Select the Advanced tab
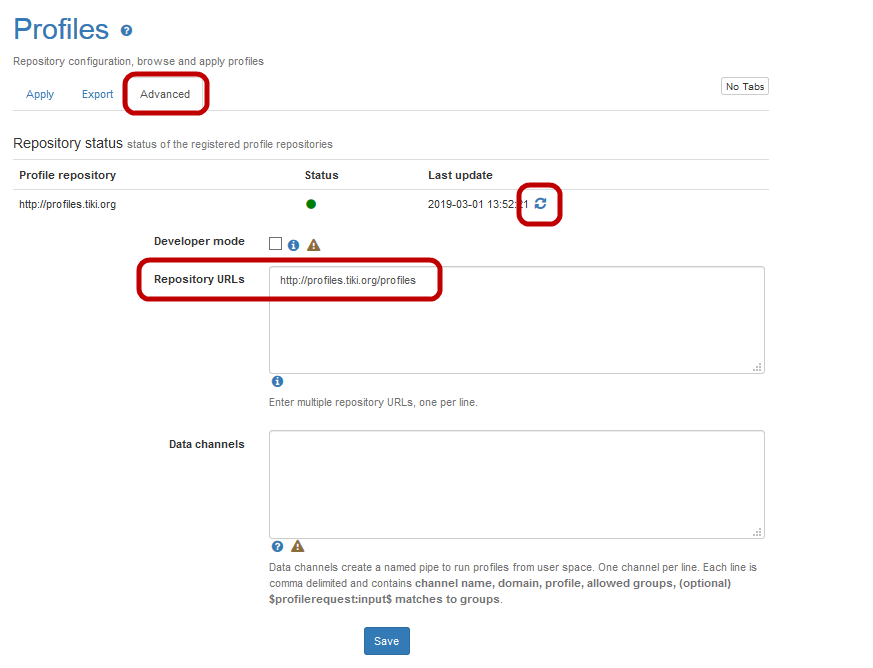873x668 pixels. point(165,94)
